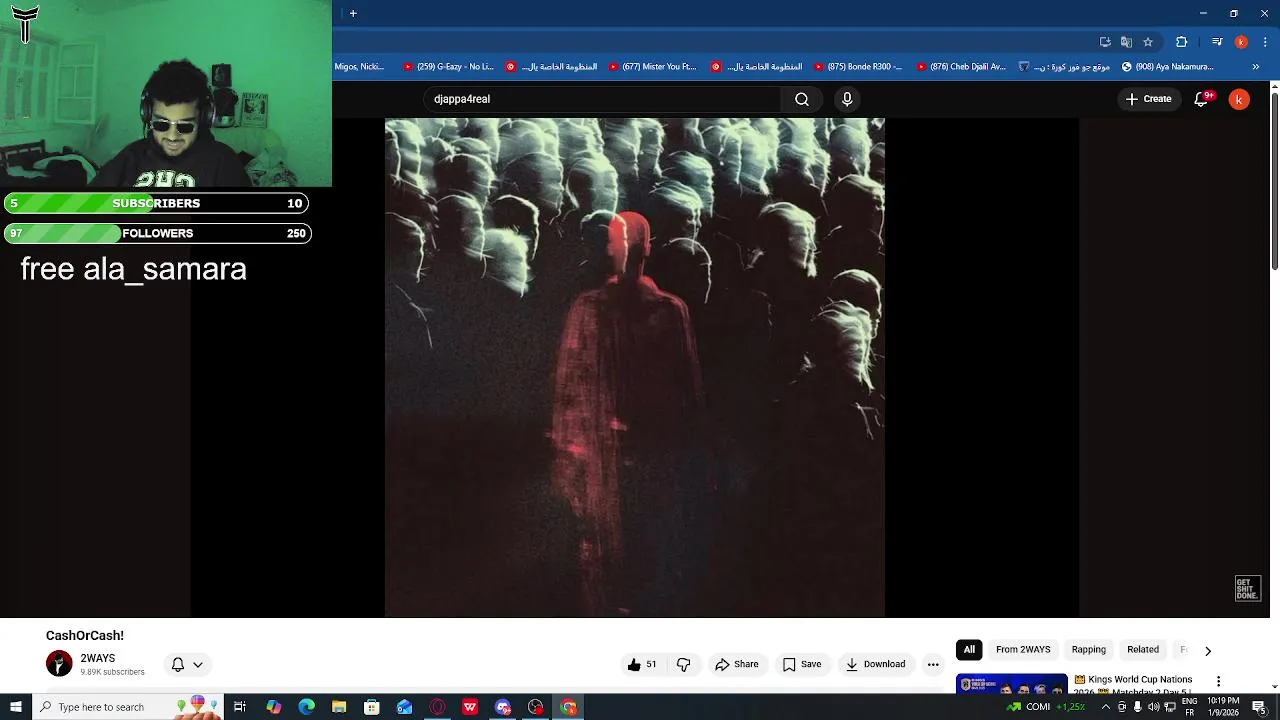
Task: Open Windows Start menu
Action: coord(16,707)
